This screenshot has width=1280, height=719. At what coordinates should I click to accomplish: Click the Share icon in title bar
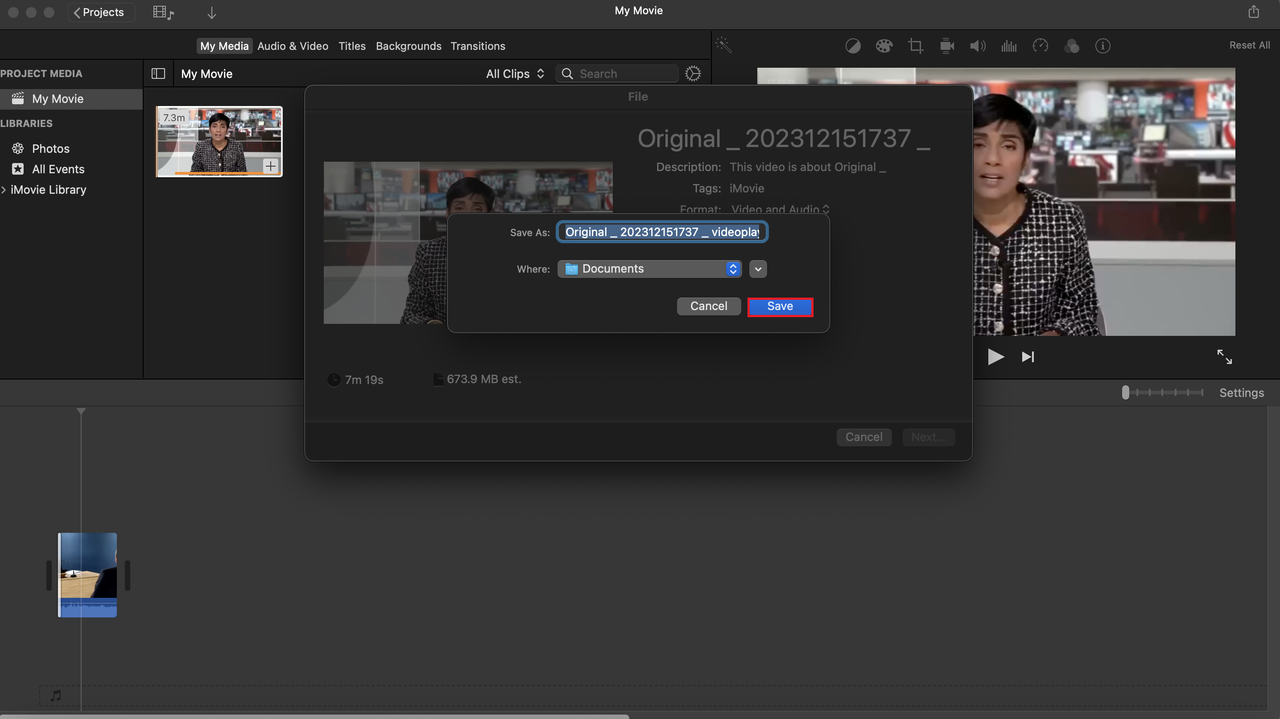coord(1254,12)
